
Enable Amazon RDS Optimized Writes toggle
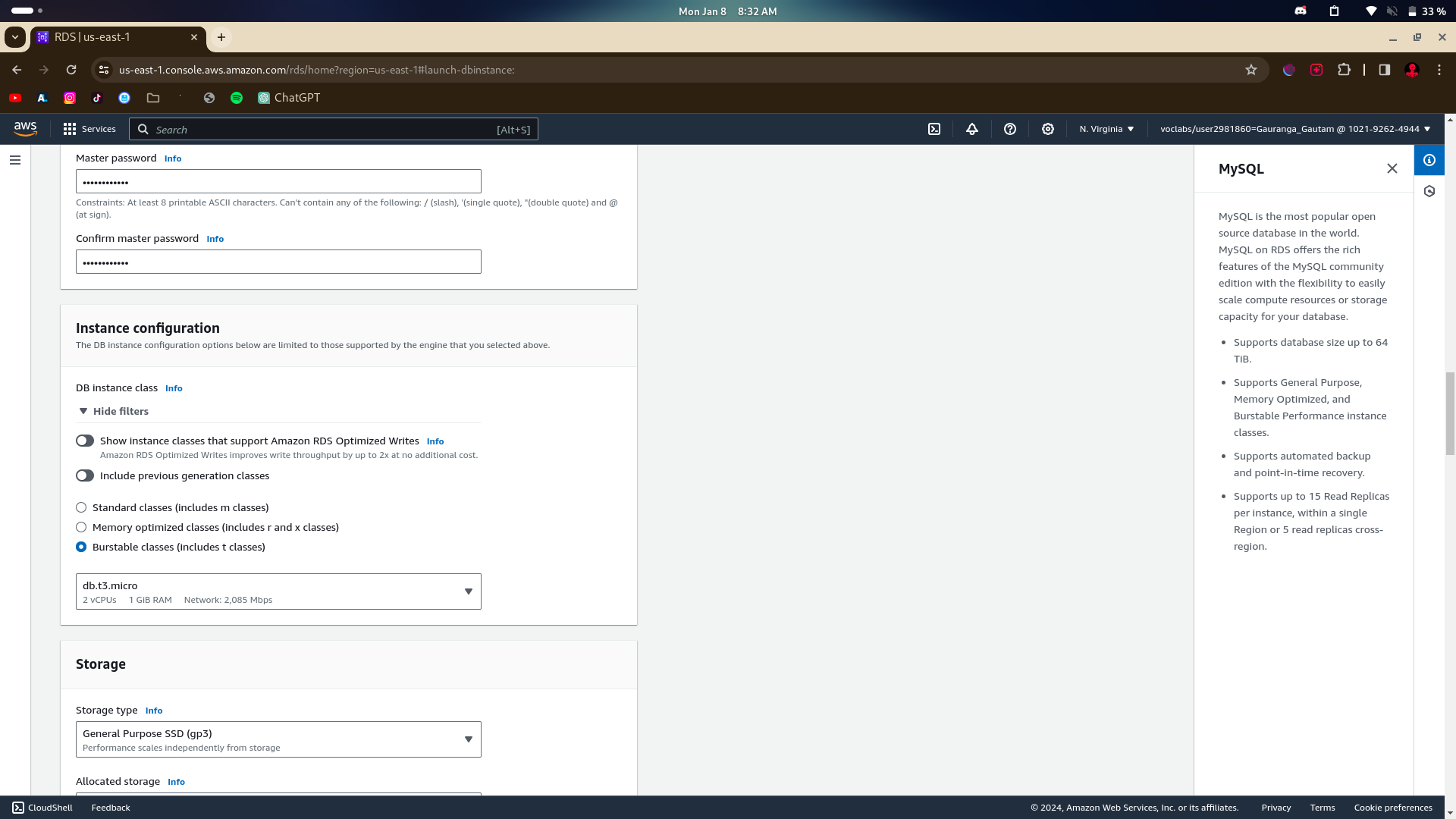85,441
